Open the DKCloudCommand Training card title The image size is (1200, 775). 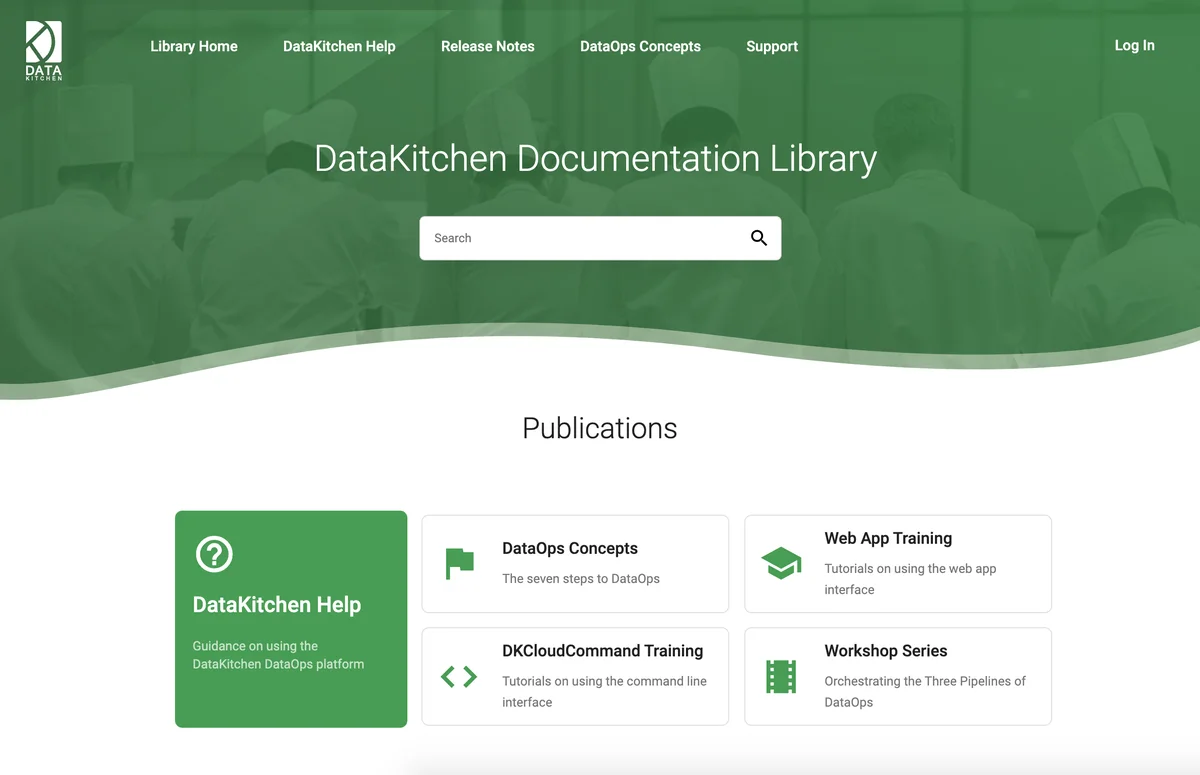click(x=602, y=651)
